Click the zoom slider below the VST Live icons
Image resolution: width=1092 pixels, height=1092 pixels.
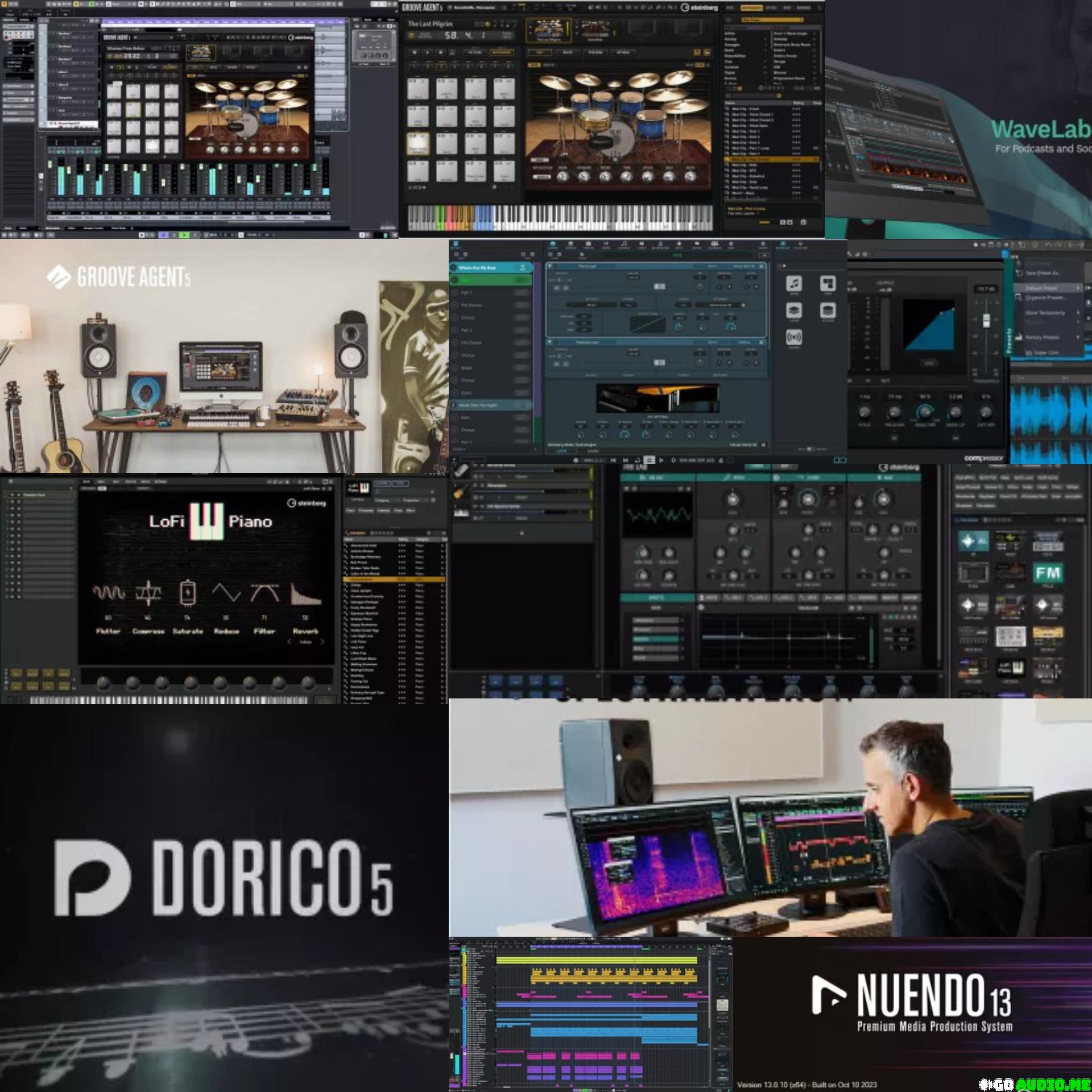pos(811,449)
